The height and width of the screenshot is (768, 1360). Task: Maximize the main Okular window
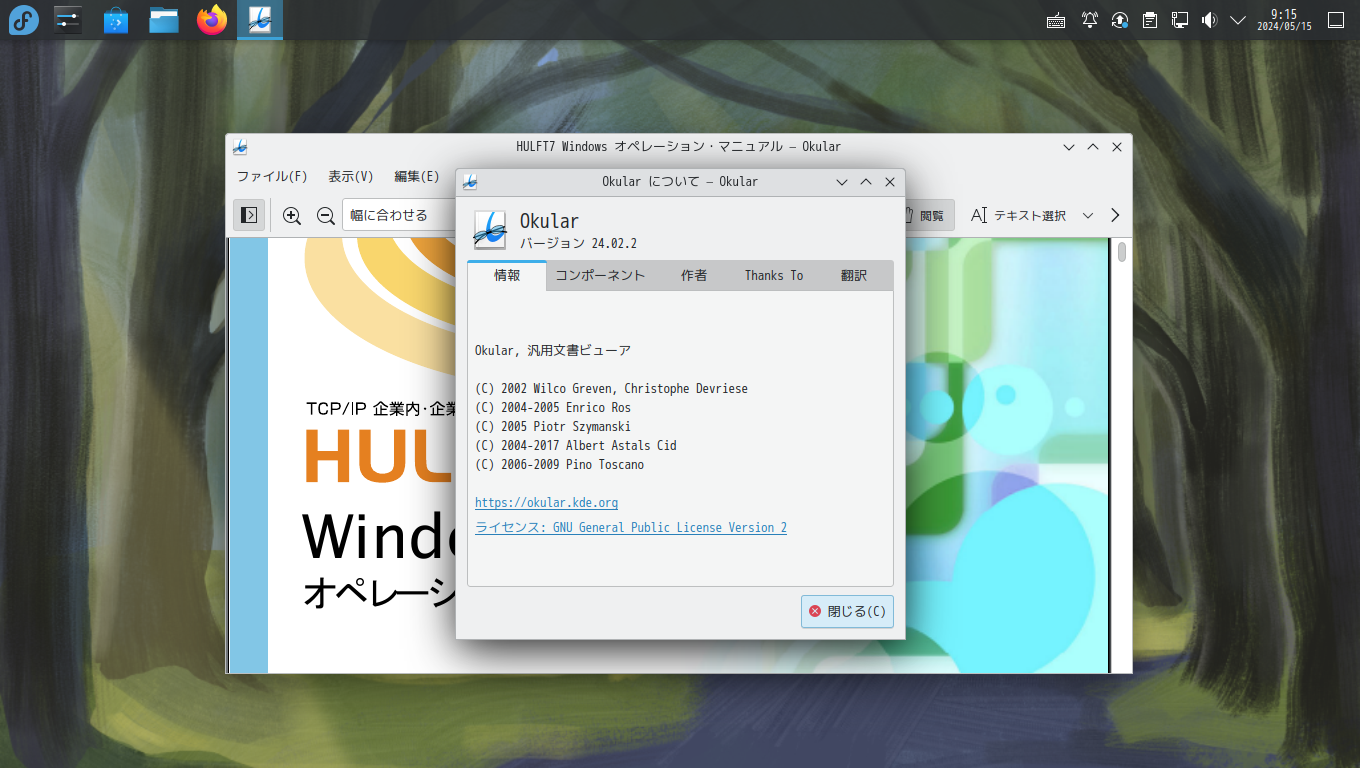1093,147
